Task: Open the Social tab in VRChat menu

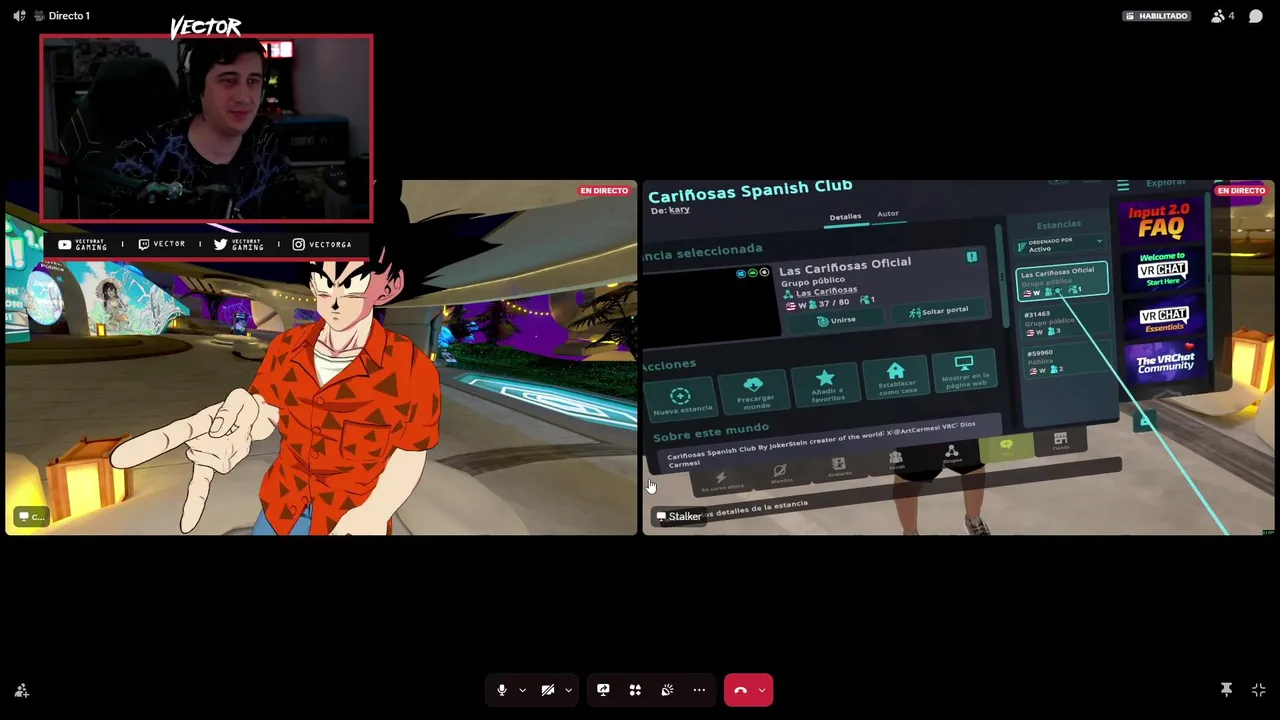Action: pyautogui.click(x=895, y=460)
